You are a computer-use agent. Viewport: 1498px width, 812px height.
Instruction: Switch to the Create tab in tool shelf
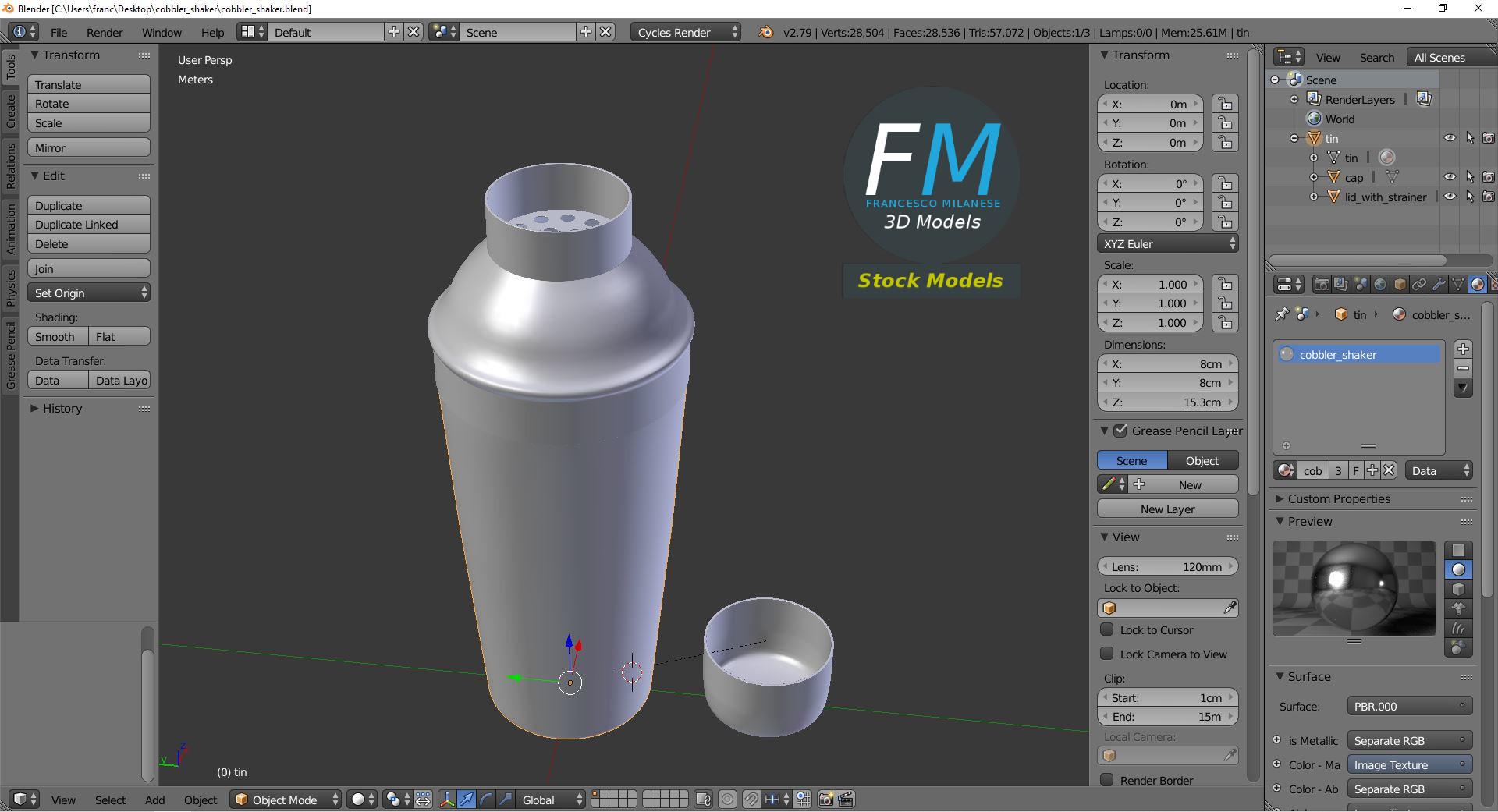pos(10,112)
